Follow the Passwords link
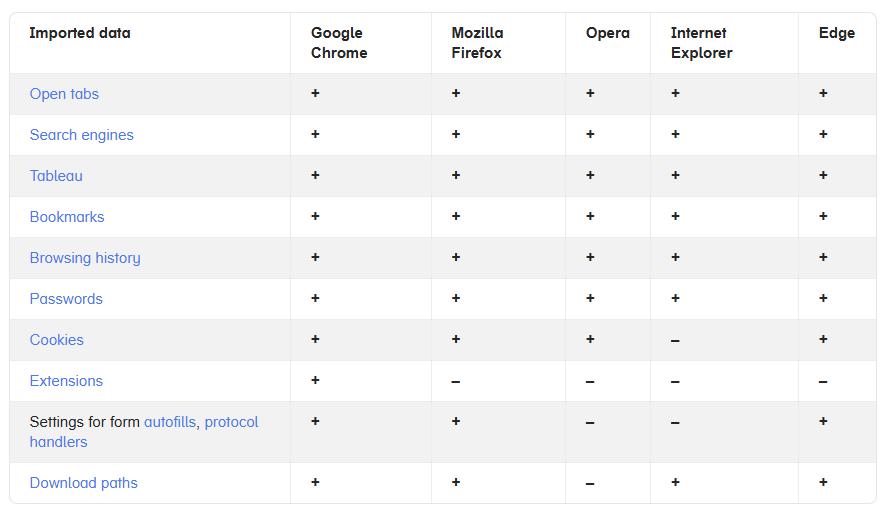The height and width of the screenshot is (511, 890). click(66, 299)
